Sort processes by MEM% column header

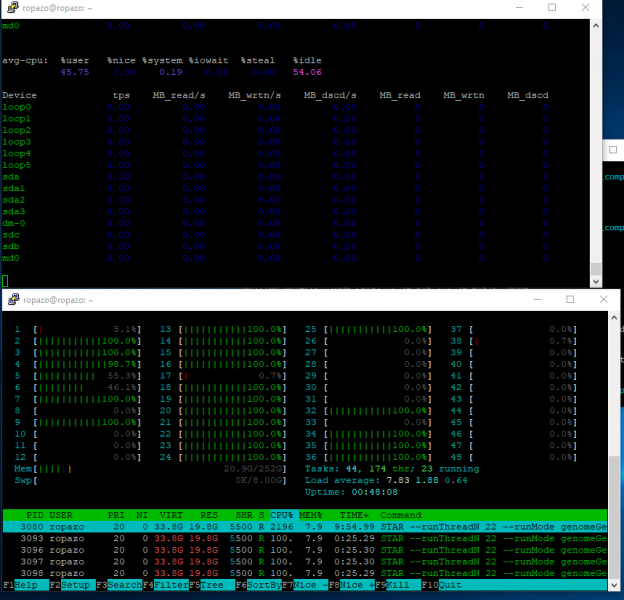(x=310, y=515)
